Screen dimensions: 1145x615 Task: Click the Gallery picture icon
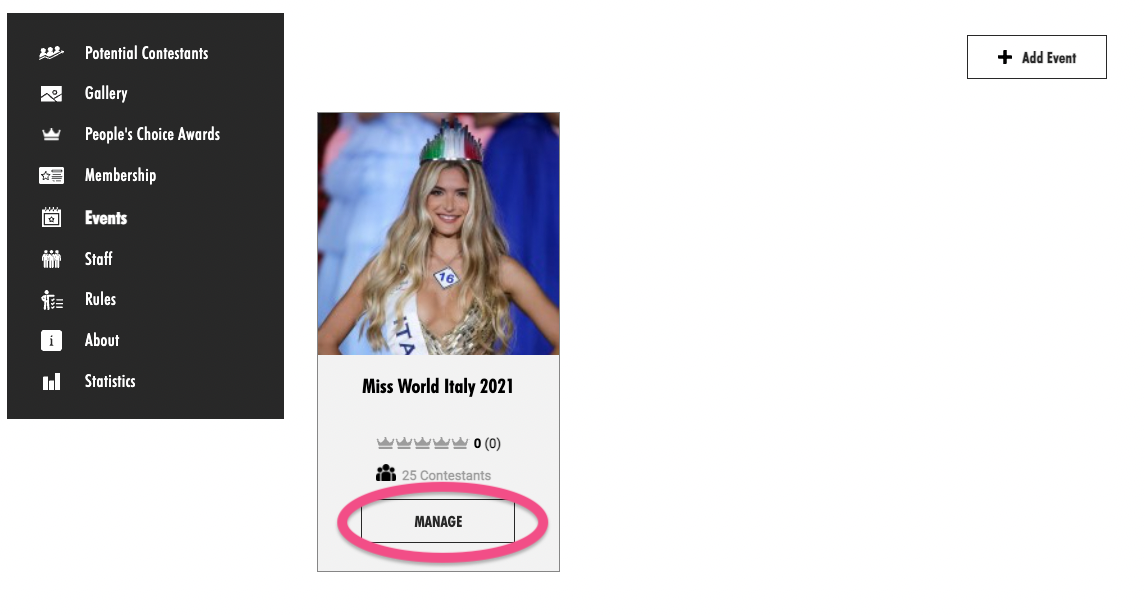(51, 93)
